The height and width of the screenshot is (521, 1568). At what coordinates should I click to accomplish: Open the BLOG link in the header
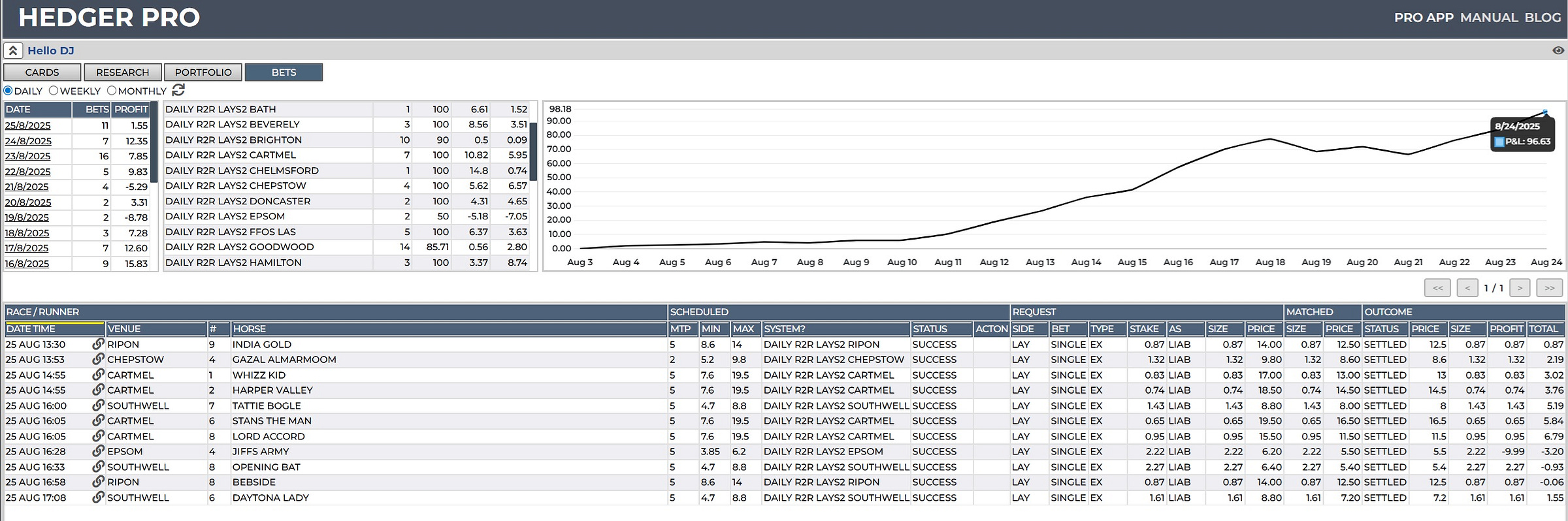1543,18
